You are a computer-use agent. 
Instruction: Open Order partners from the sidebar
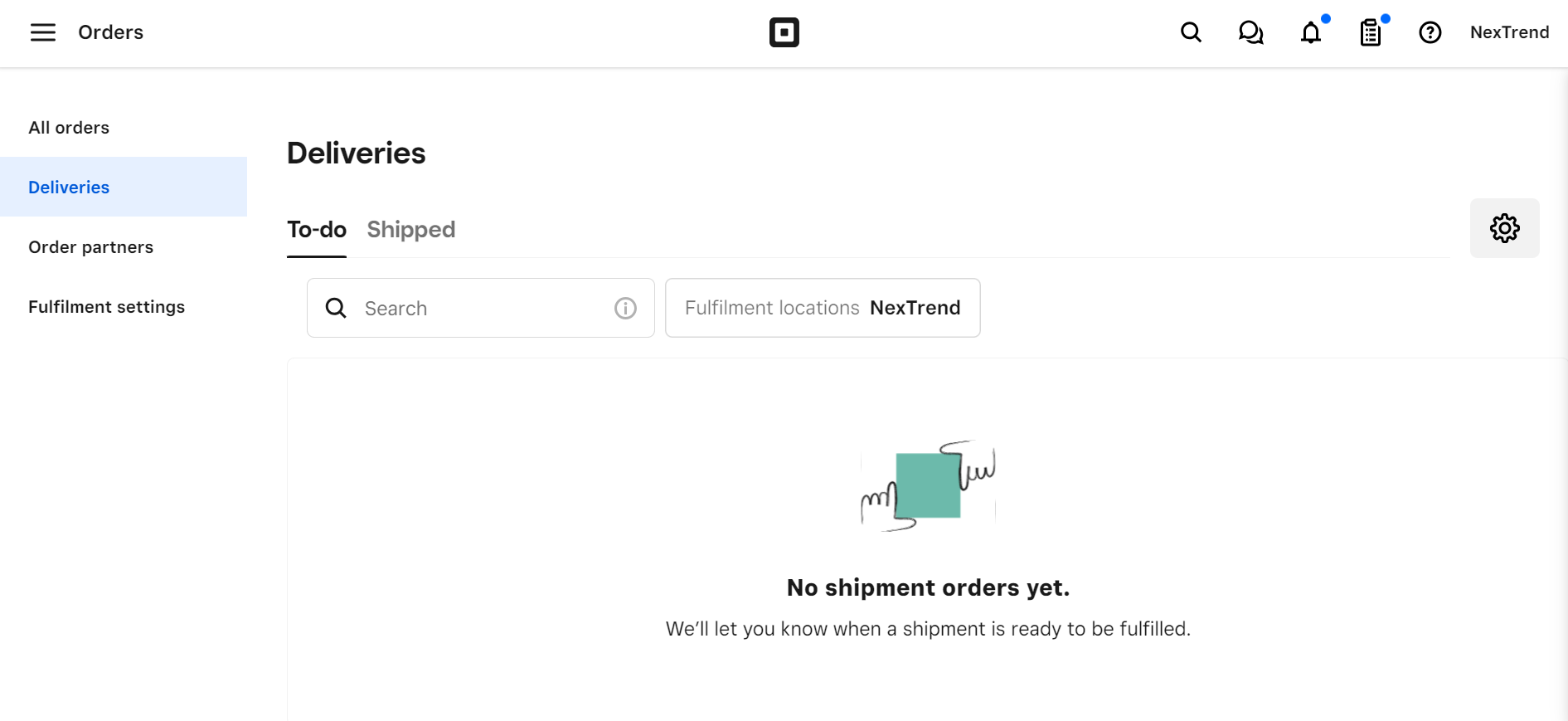(x=90, y=246)
